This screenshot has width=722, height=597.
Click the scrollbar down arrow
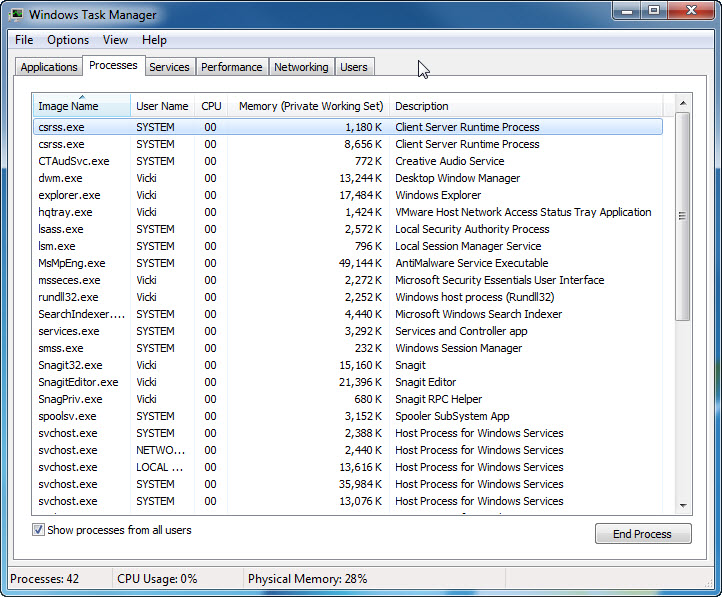[x=683, y=505]
